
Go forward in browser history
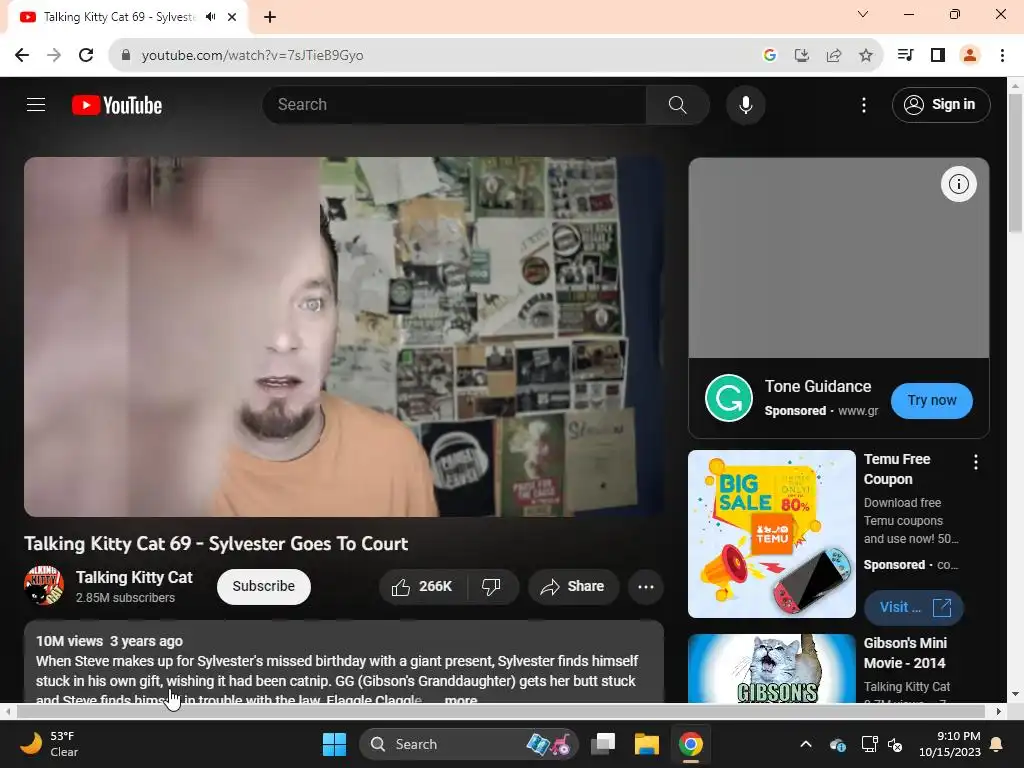point(54,55)
